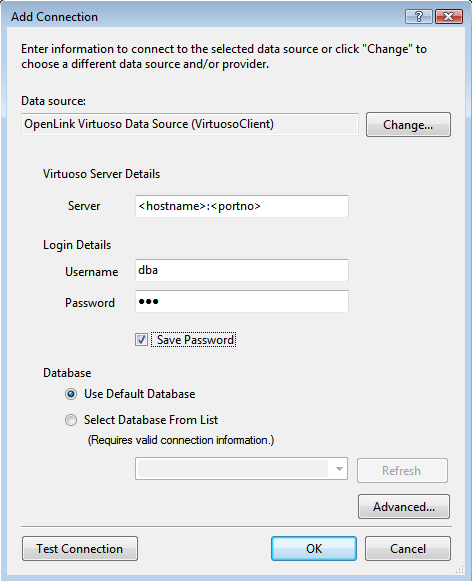Viewport: 472px width, 581px height.
Task: Click into the Password field
Action: point(242,301)
